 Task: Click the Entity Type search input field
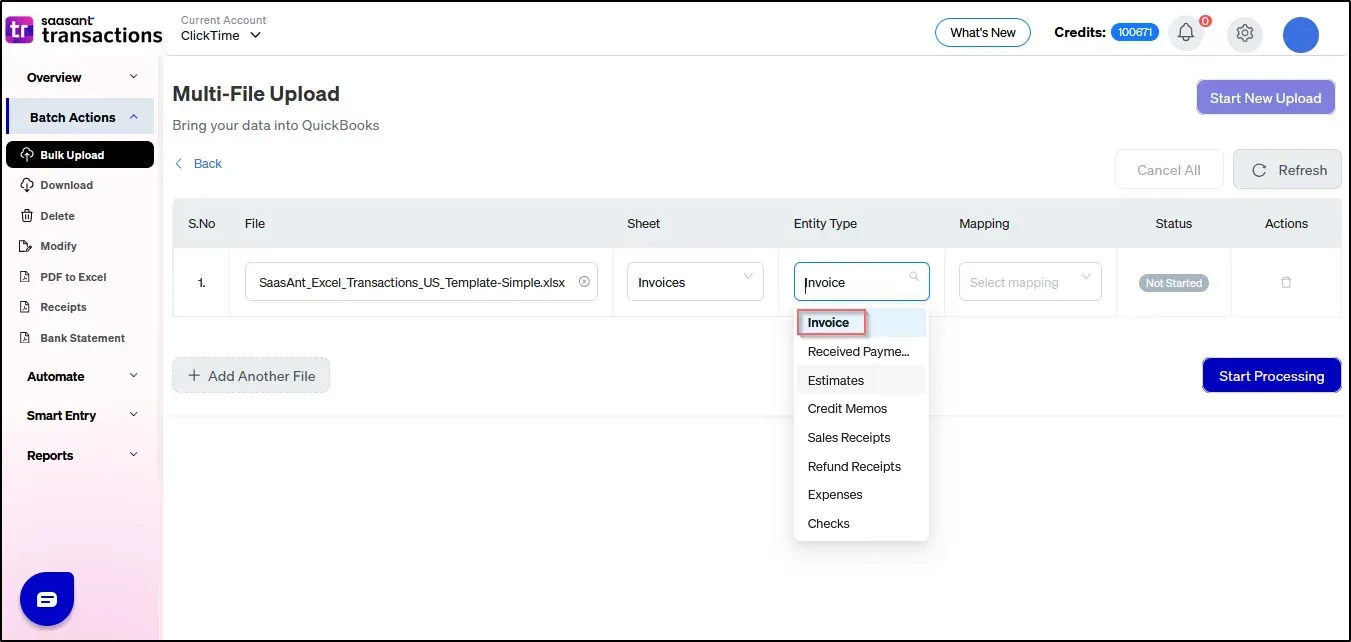click(861, 282)
